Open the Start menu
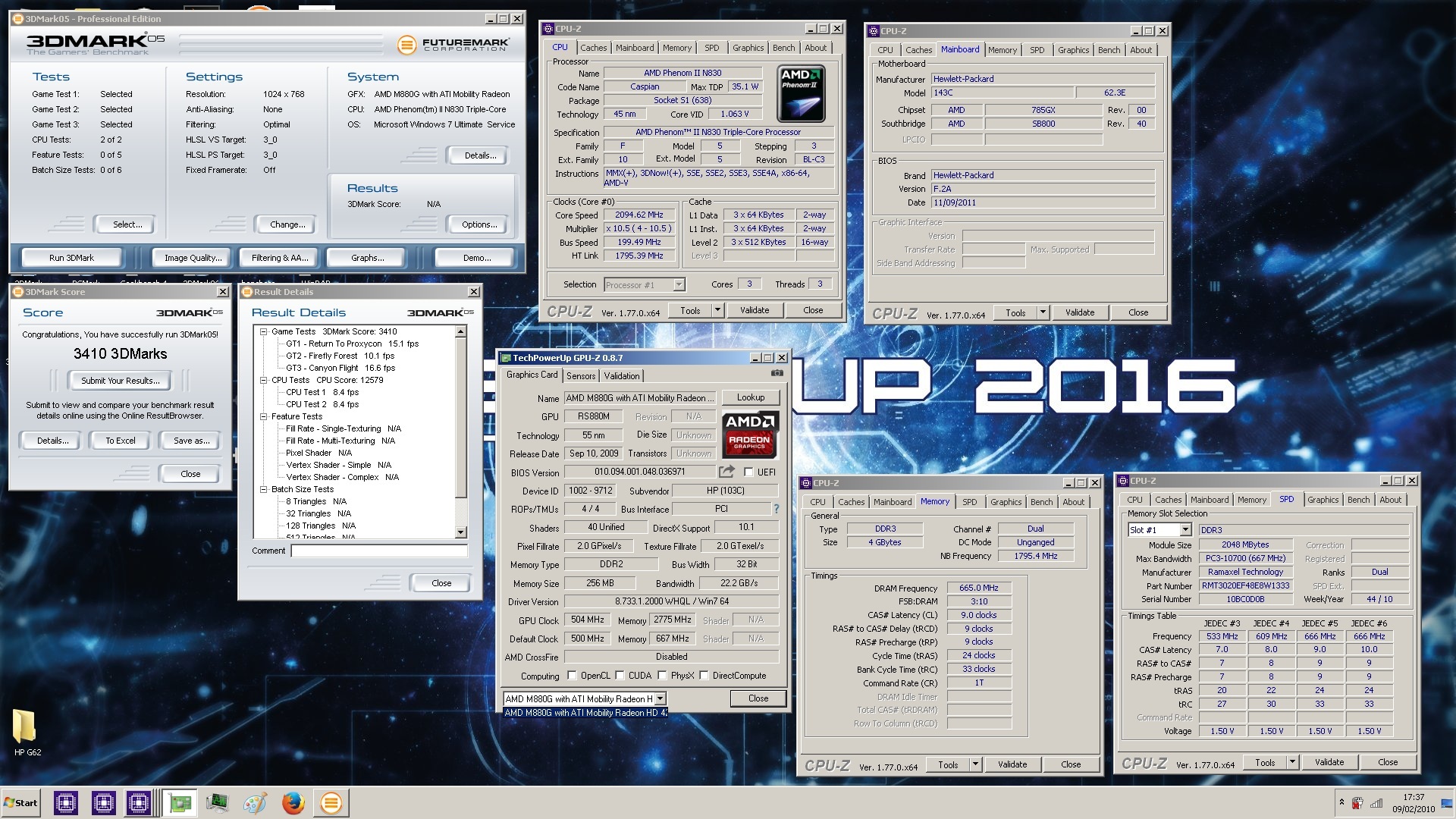 click(x=21, y=803)
